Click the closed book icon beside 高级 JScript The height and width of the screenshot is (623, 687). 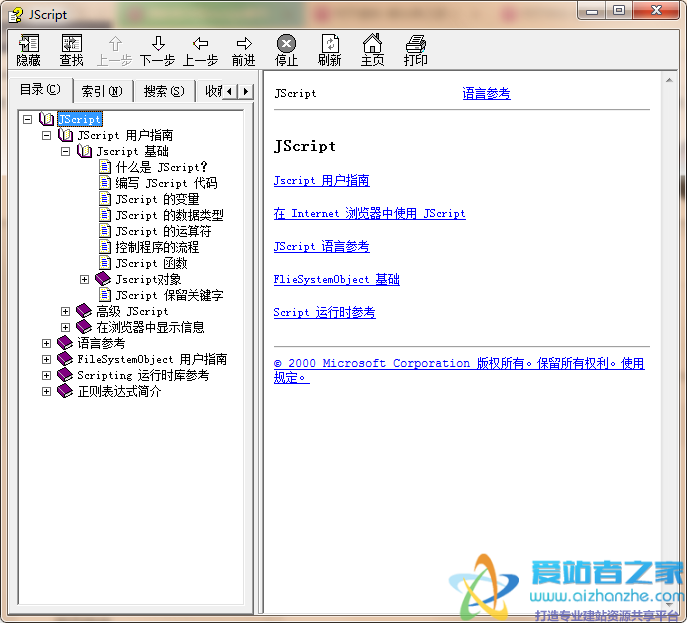(x=84, y=311)
